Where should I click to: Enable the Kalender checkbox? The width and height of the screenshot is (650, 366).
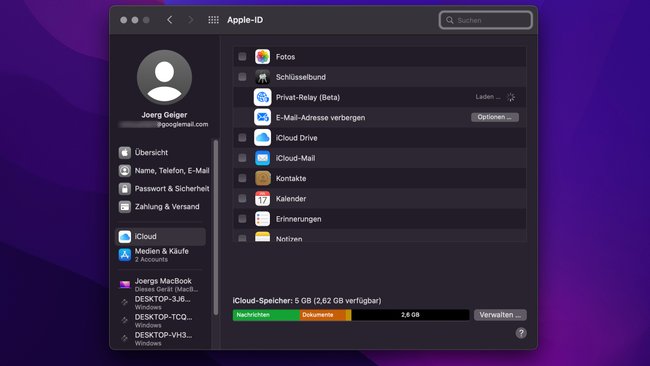pyautogui.click(x=243, y=199)
